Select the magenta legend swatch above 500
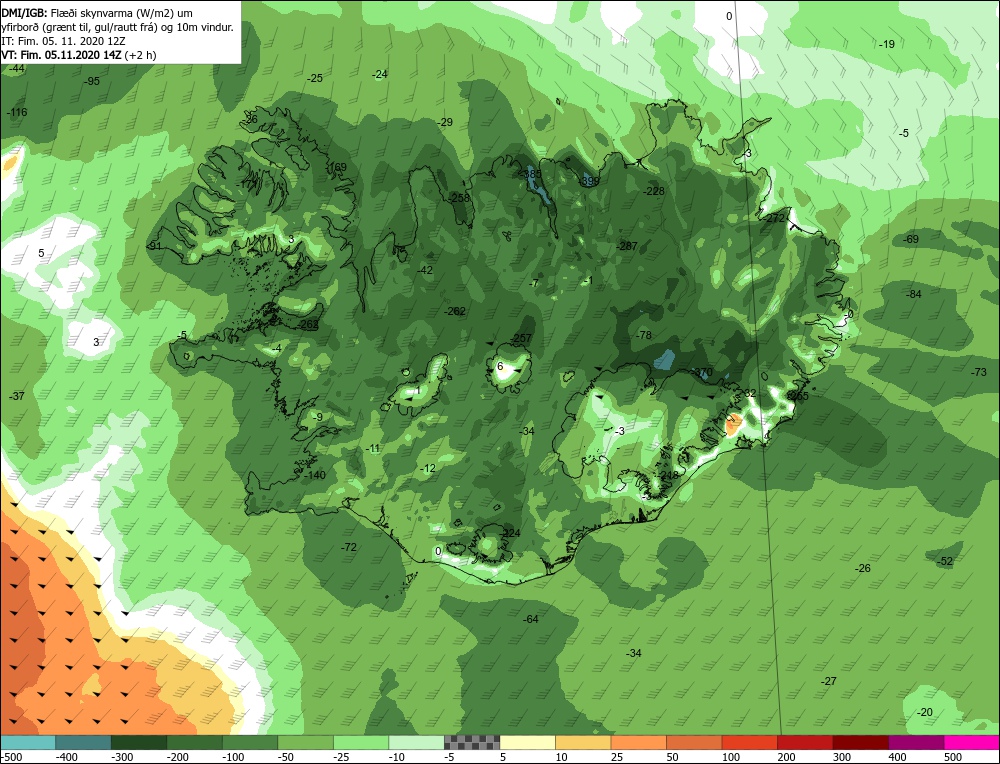Screen dimensions: 1000x764 tap(972, 742)
